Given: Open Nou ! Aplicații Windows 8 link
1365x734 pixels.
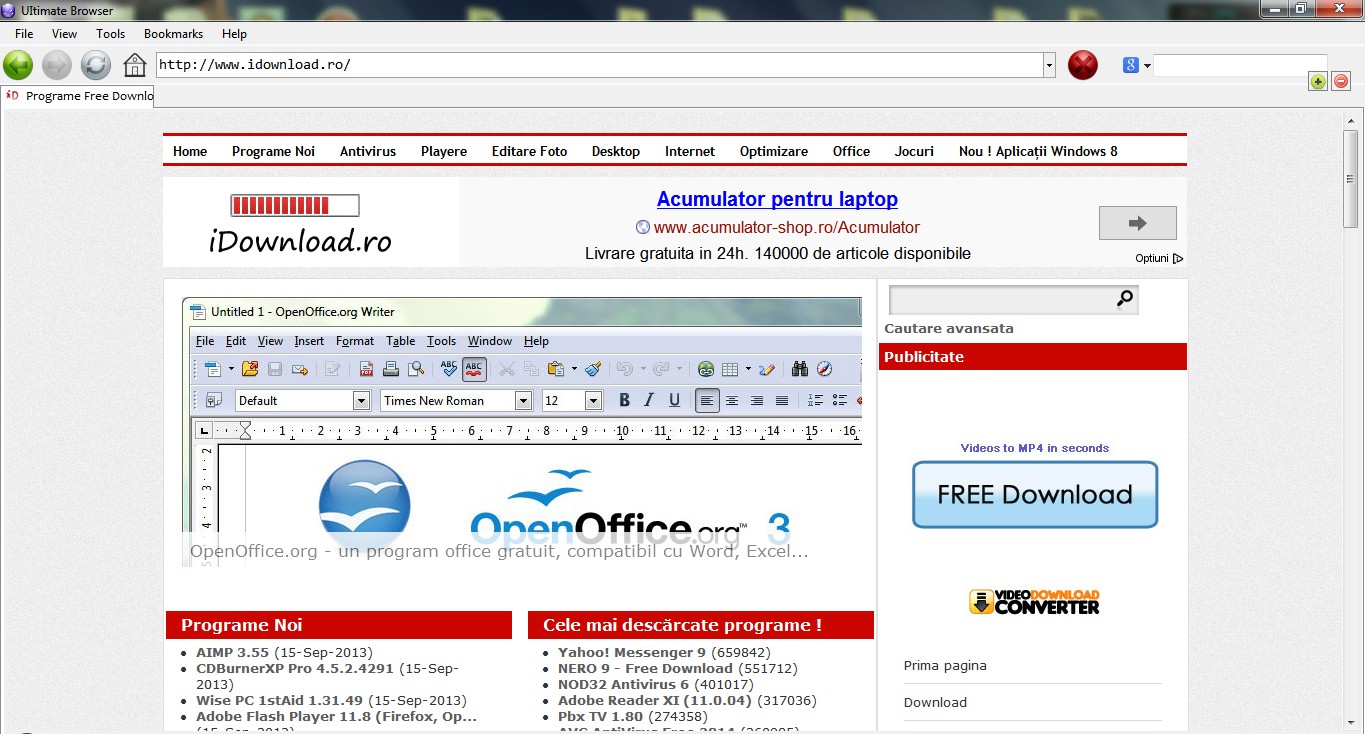Looking at the screenshot, I should [1038, 151].
